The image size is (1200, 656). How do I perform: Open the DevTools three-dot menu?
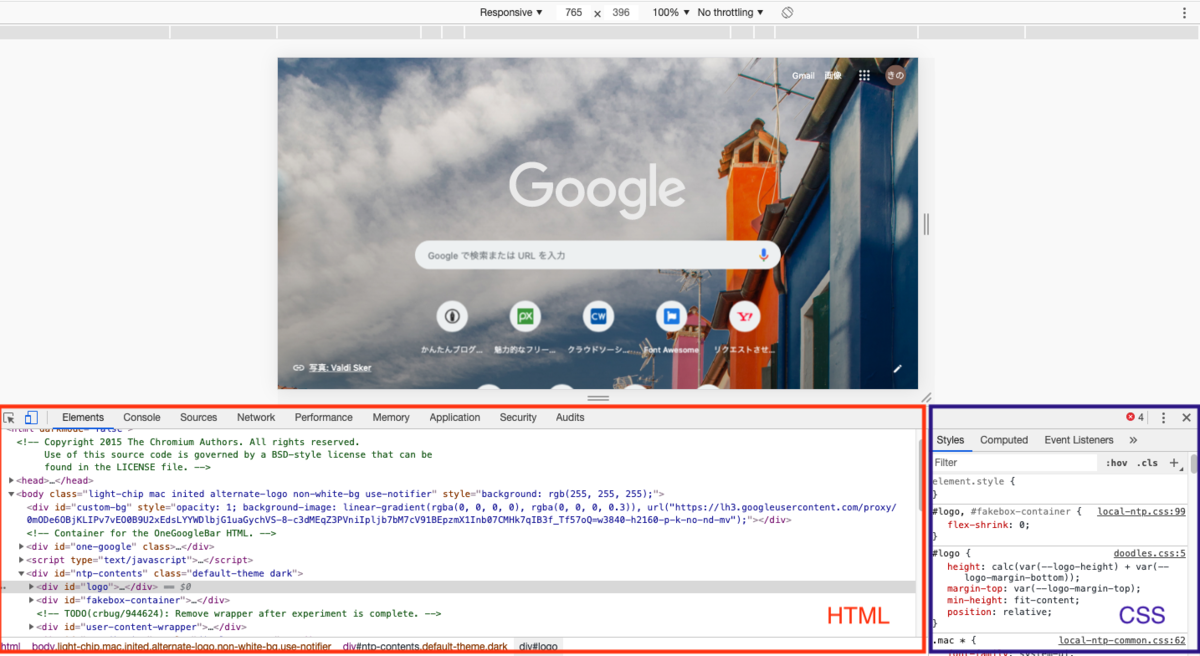coord(1163,417)
